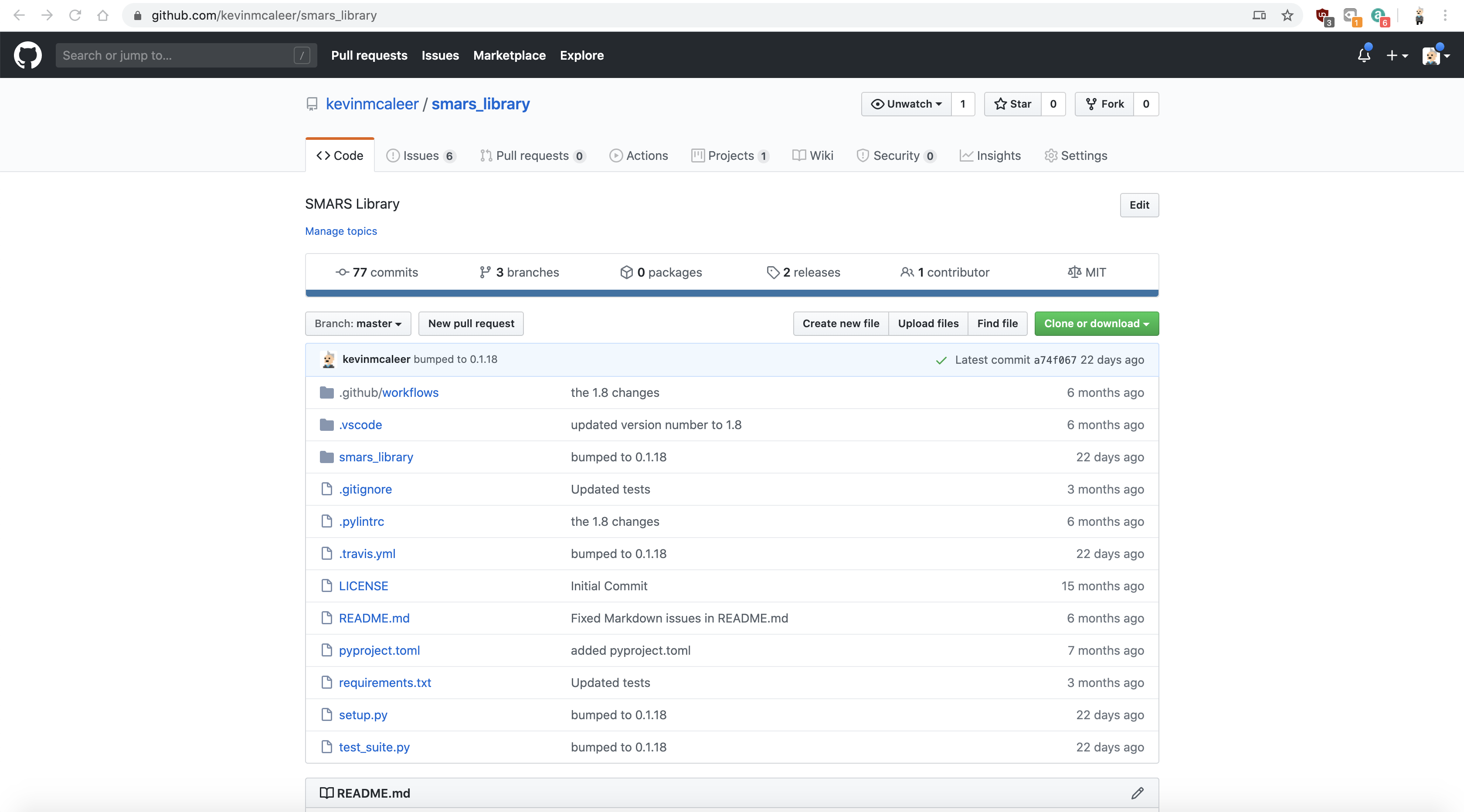Click Create new file button

(x=841, y=323)
